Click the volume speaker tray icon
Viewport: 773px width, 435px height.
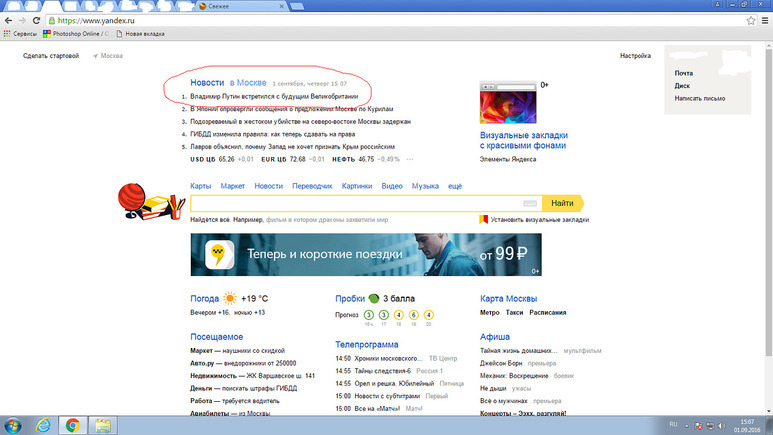click(721, 426)
